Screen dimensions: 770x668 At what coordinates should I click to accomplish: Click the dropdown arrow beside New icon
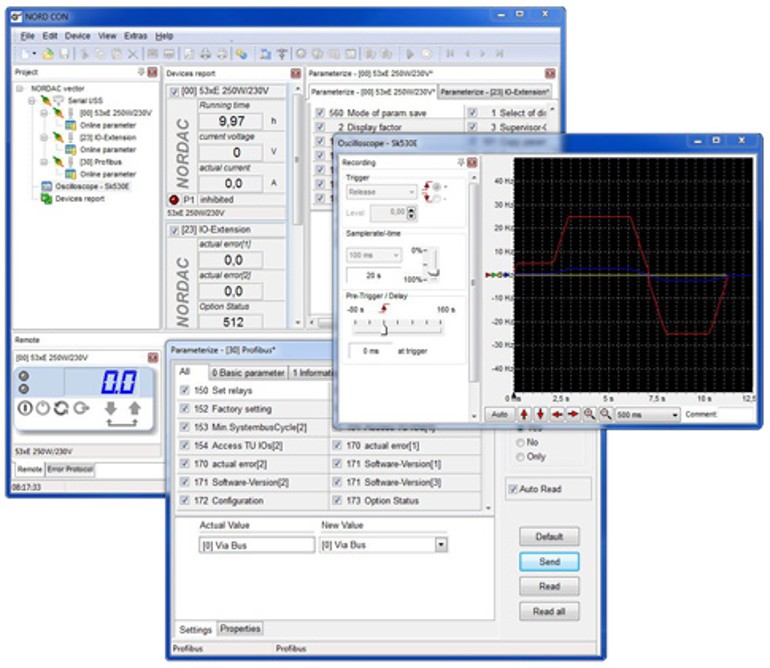coord(34,54)
